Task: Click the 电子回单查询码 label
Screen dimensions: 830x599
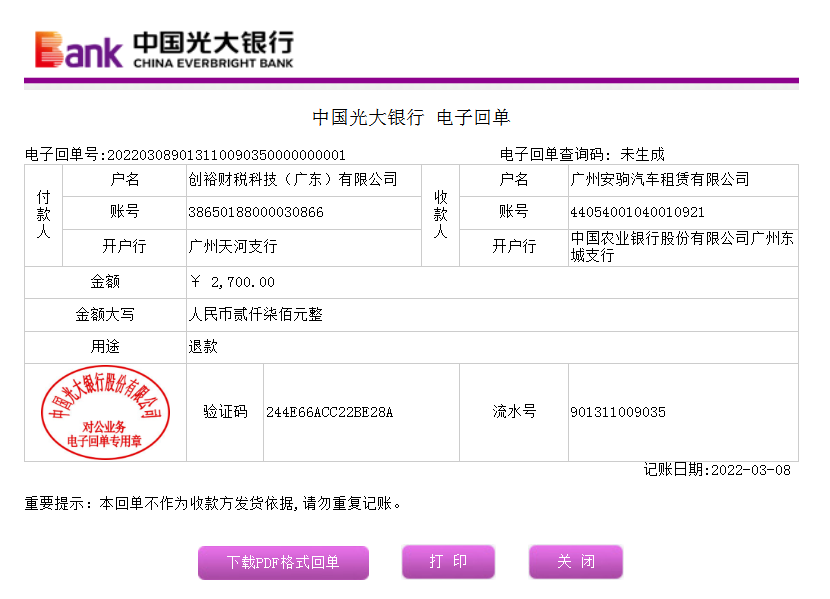Action: click(556, 155)
